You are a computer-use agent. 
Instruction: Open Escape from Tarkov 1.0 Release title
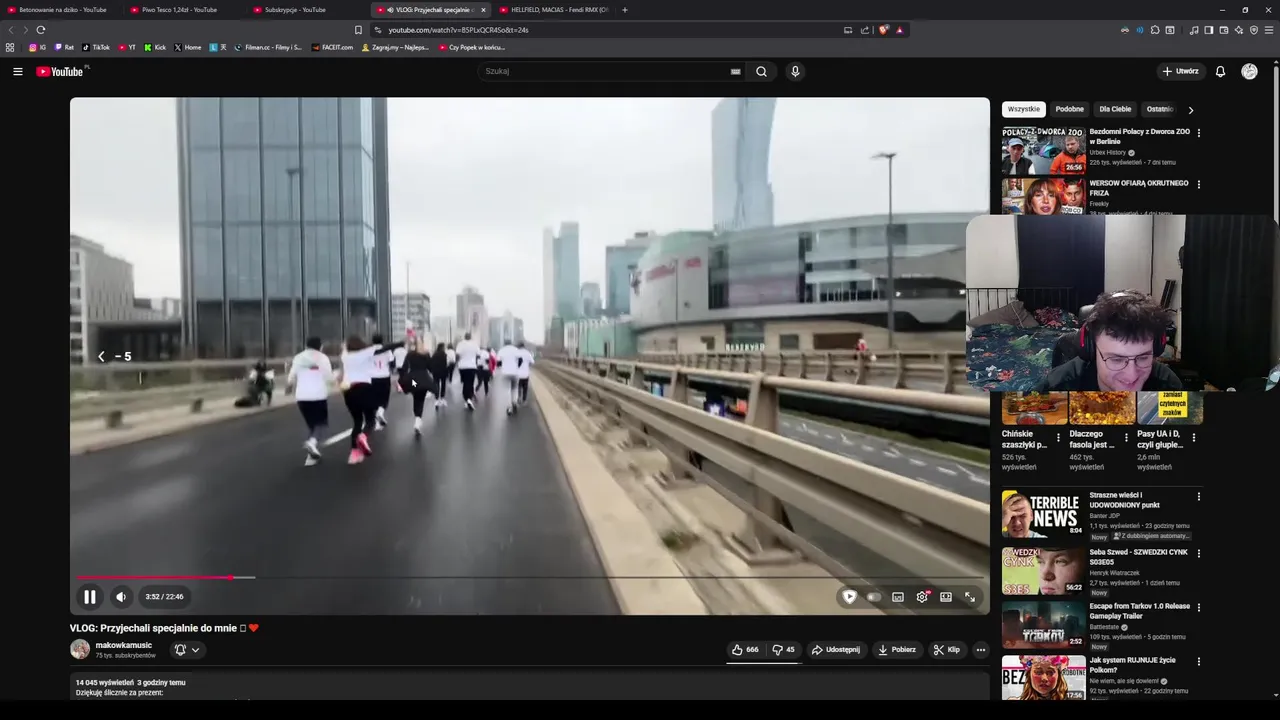point(1139,610)
